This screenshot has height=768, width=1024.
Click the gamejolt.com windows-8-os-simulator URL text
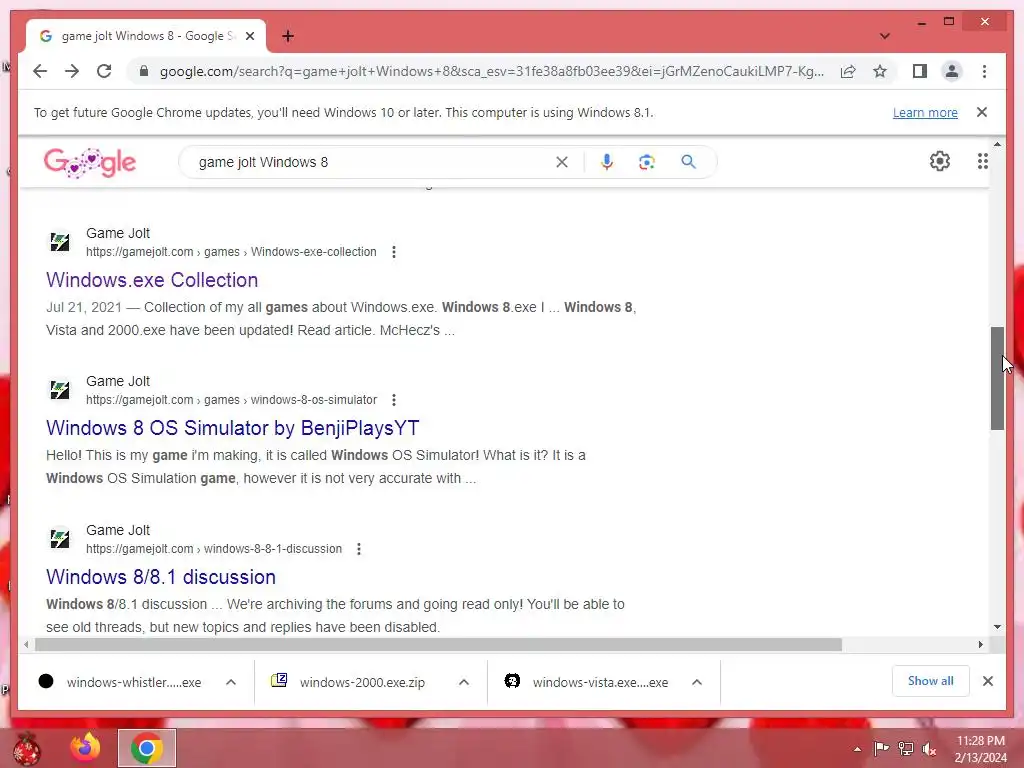pyautogui.click(x=231, y=400)
